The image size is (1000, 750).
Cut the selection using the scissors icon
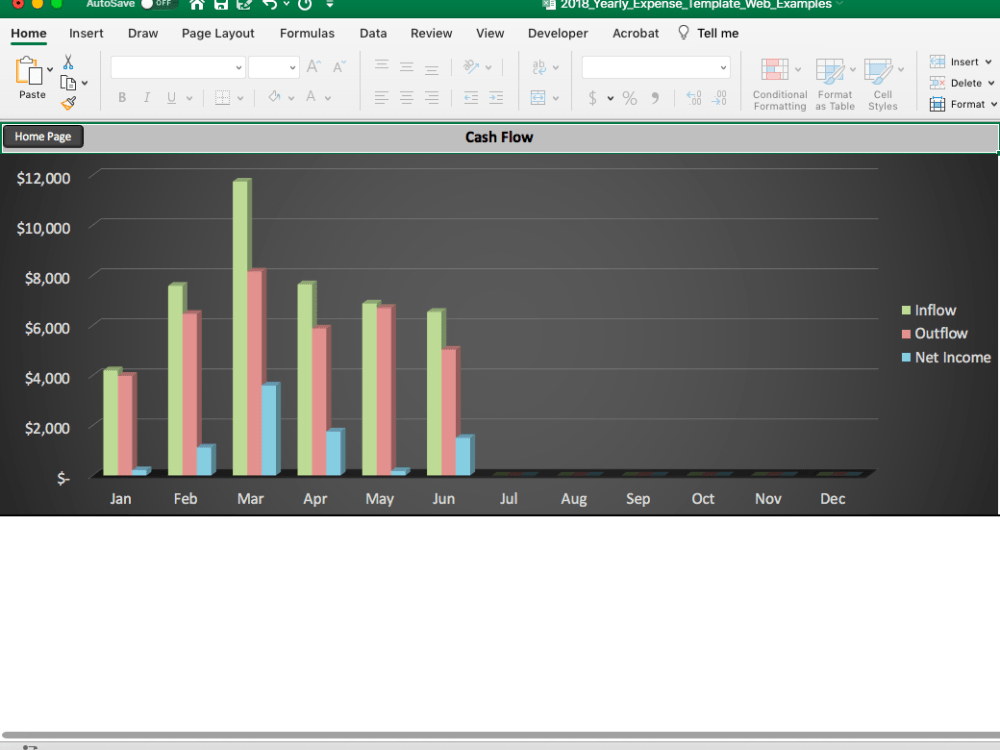(x=68, y=62)
